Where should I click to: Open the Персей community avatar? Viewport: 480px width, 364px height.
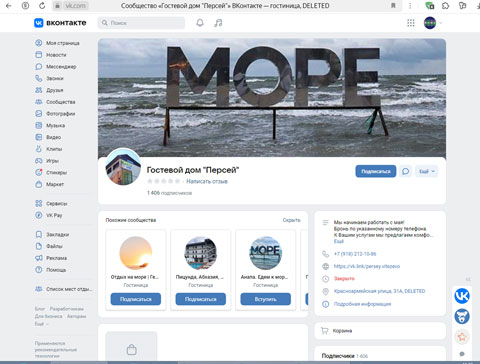123,167
